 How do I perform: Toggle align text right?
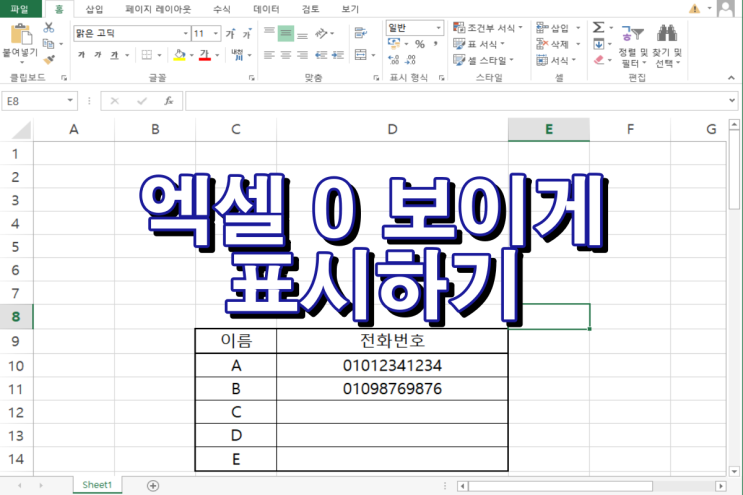coord(302,55)
